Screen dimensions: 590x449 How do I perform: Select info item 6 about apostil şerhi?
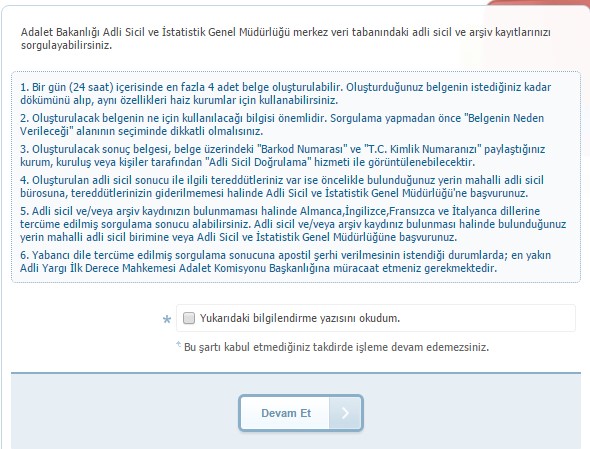(x=285, y=262)
